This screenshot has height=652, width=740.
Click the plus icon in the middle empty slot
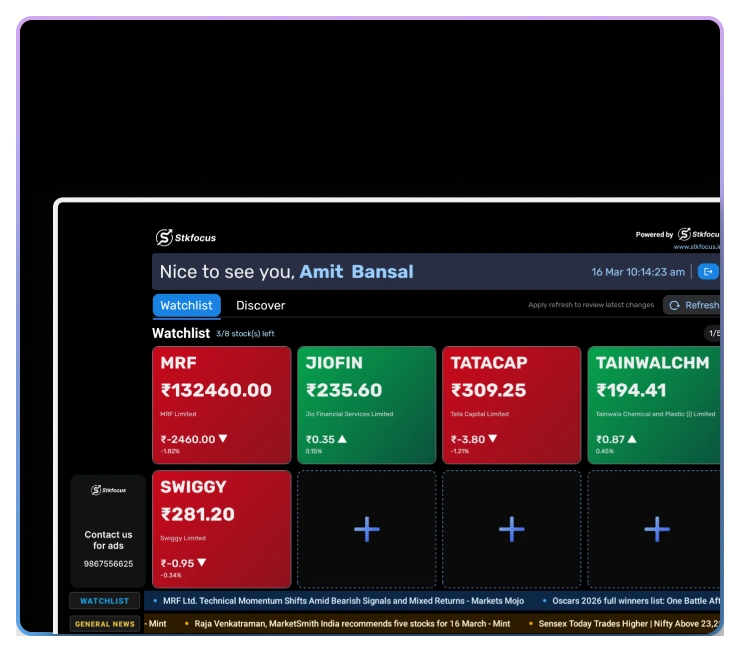(x=512, y=529)
